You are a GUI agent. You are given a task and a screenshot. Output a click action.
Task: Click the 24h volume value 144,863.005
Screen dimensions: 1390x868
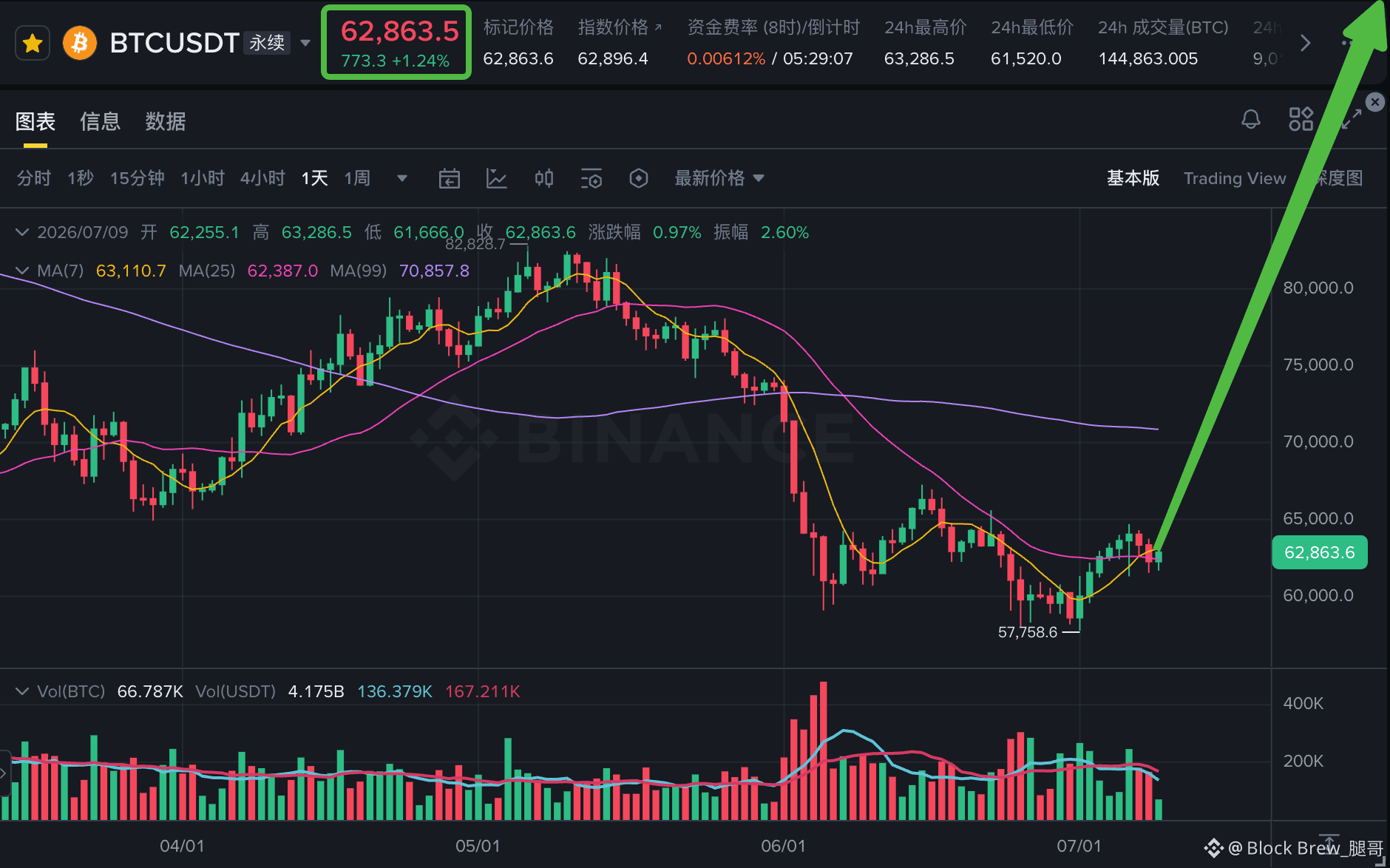coord(1148,58)
